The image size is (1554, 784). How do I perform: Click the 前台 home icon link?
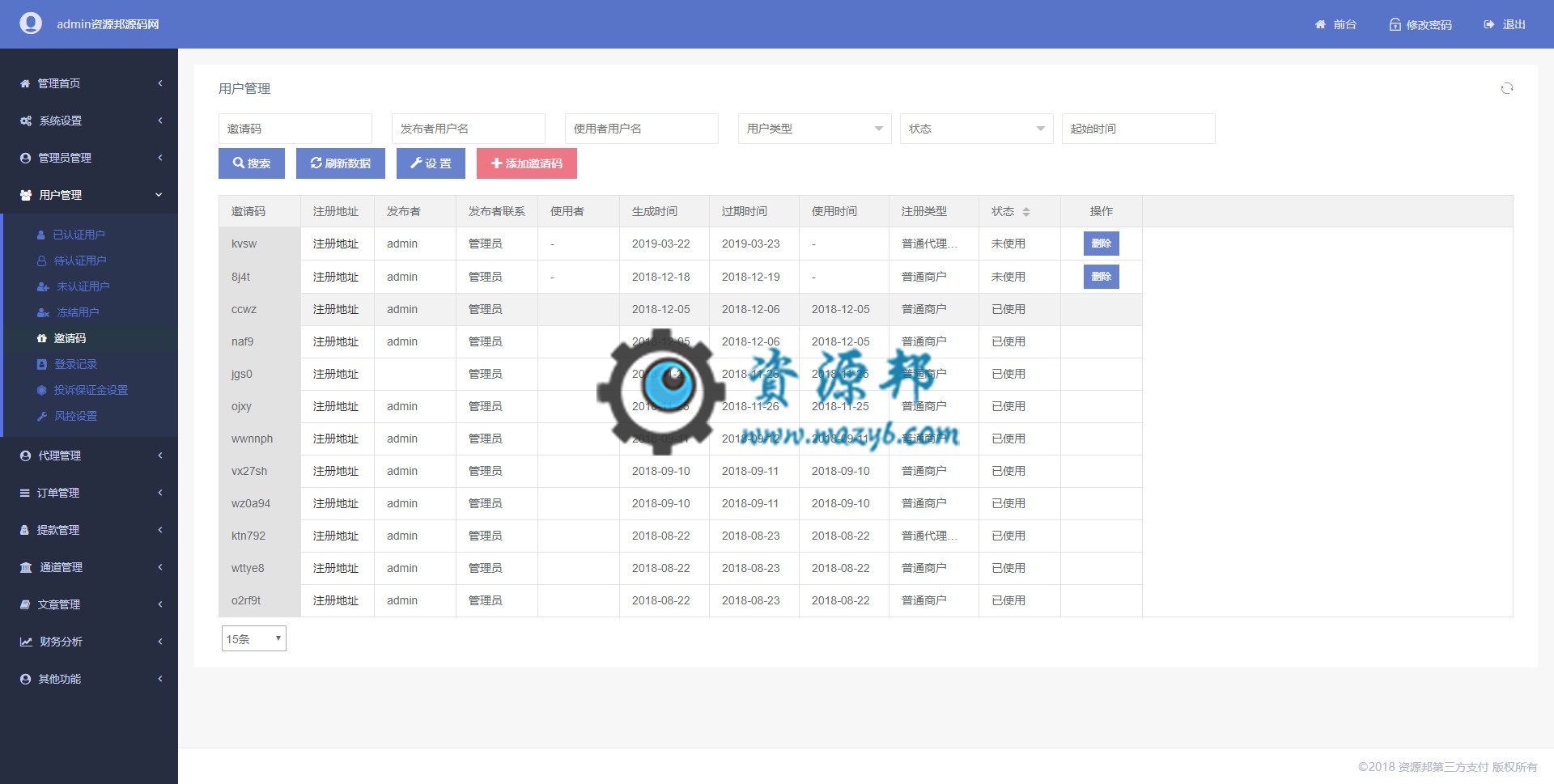click(x=1320, y=25)
